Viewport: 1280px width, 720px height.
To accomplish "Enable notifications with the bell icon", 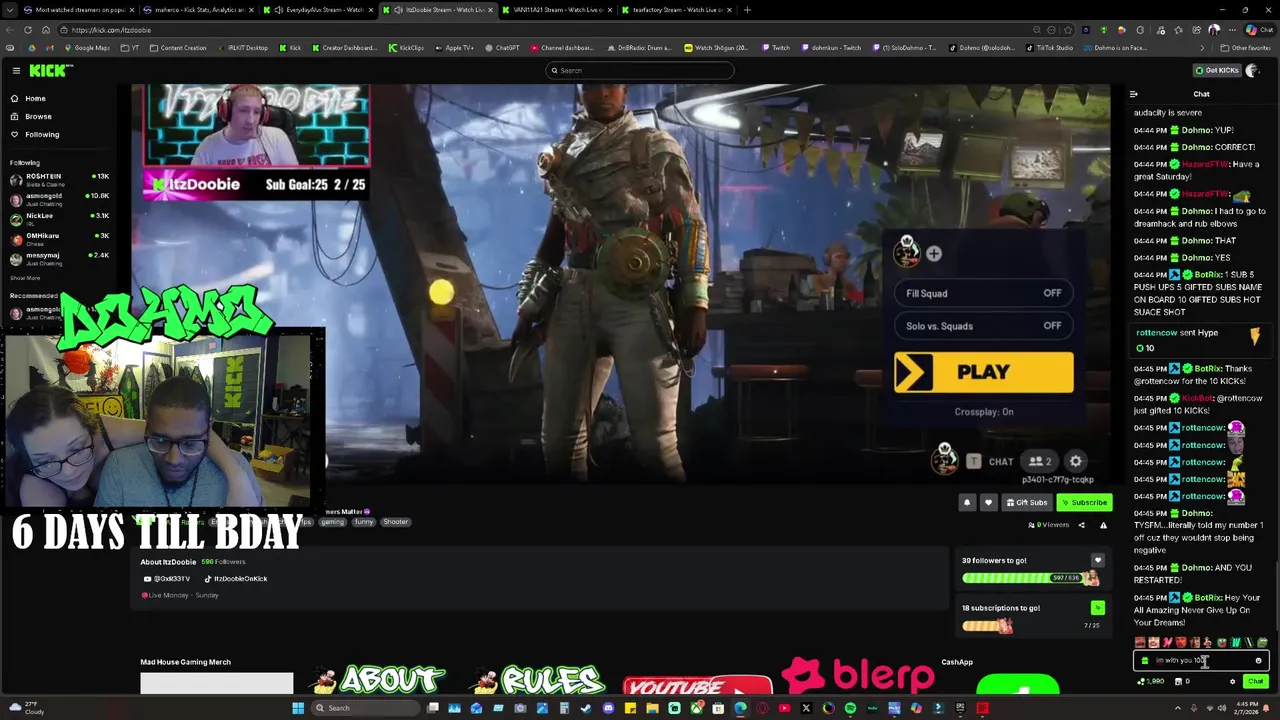I will tap(967, 502).
